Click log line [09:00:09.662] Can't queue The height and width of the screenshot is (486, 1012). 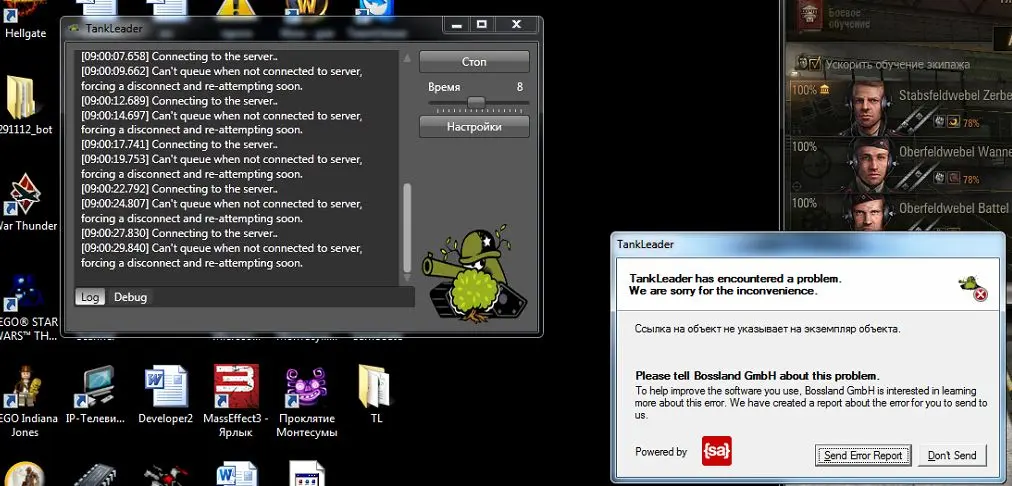[221, 78]
